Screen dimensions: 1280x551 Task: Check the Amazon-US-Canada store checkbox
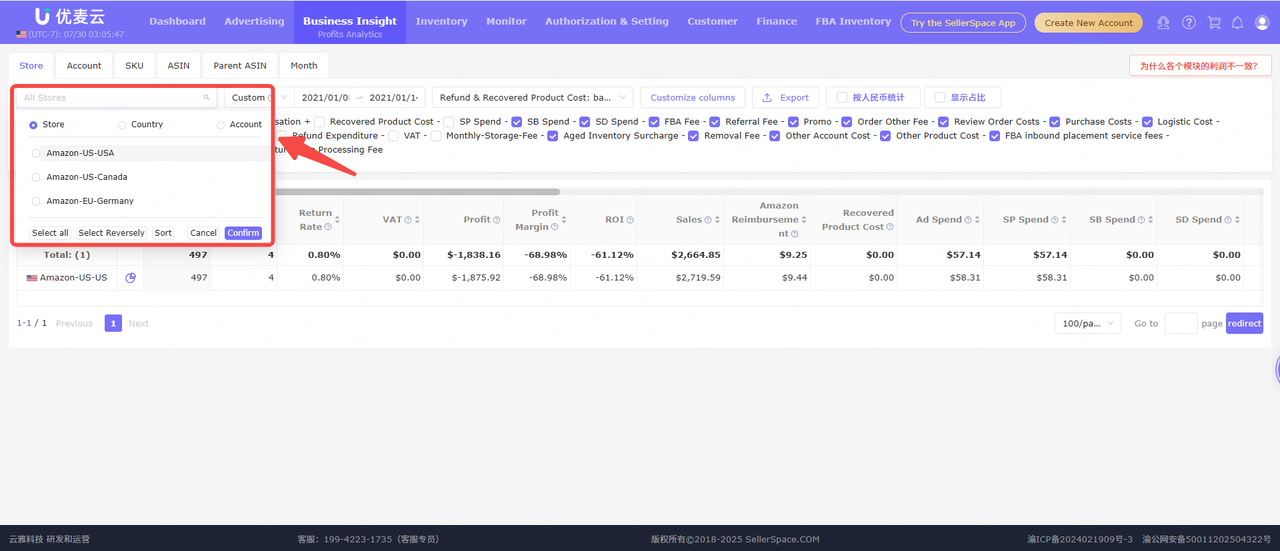pyautogui.click(x=37, y=177)
